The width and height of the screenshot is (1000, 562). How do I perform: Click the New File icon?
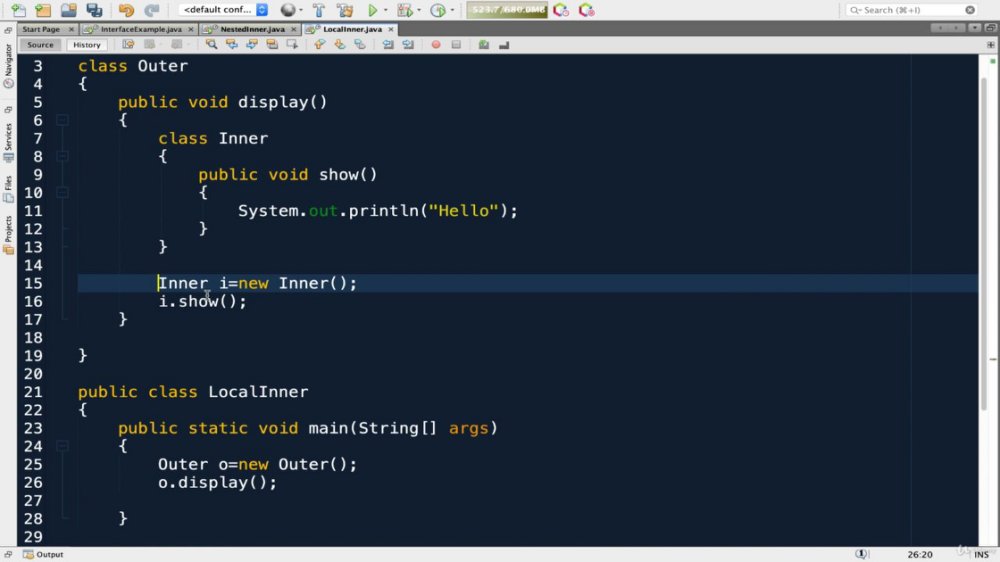pyautogui.click(x=18, y=10)
